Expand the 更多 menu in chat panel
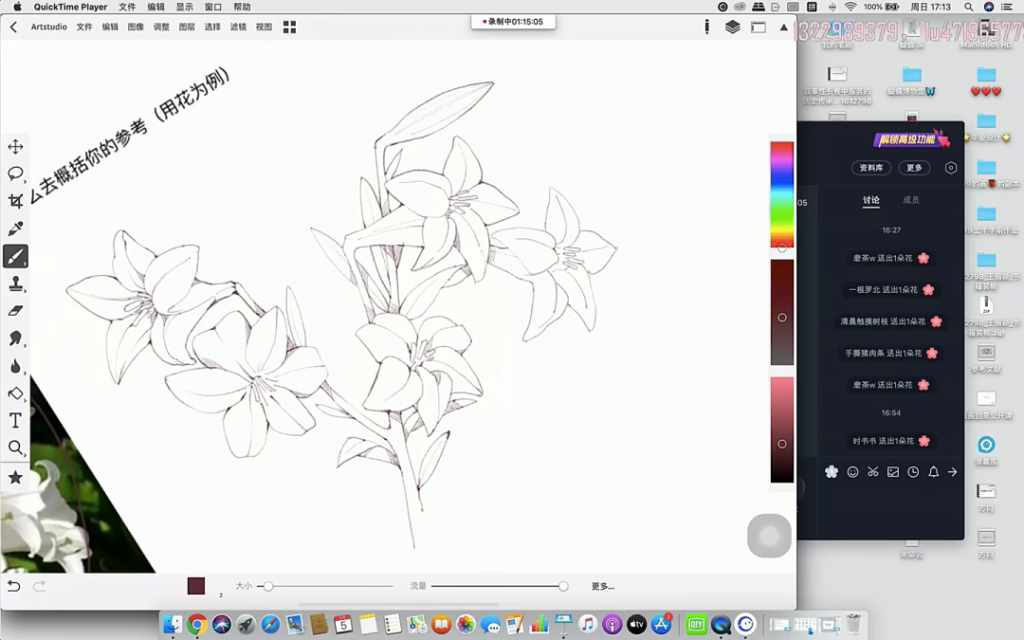The image size is (1024, 640). click(x=913, y=168)
